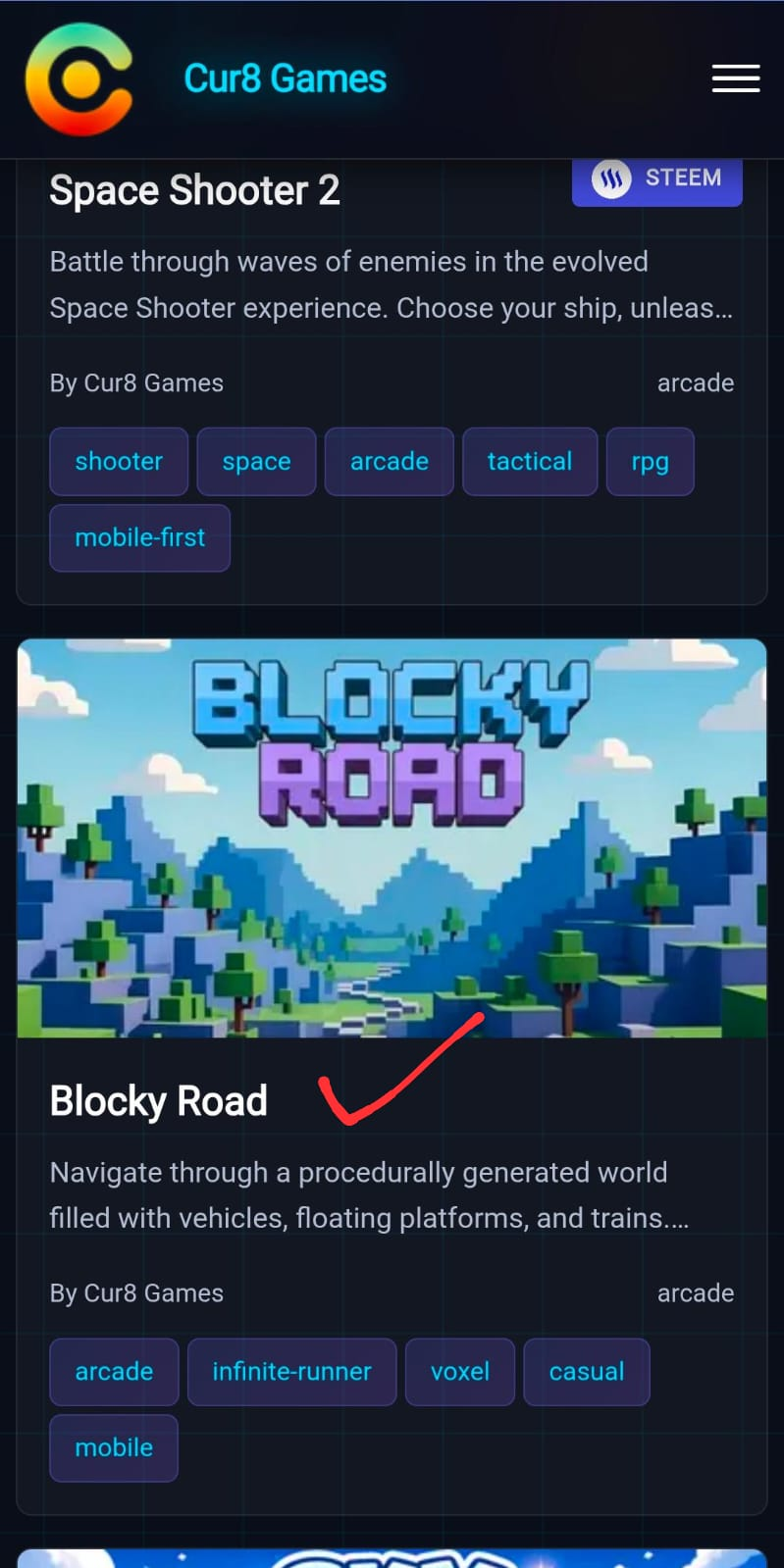Select the mobile tag under Blocky Road
784x1568 pixels.
[x=114, y=1447]
